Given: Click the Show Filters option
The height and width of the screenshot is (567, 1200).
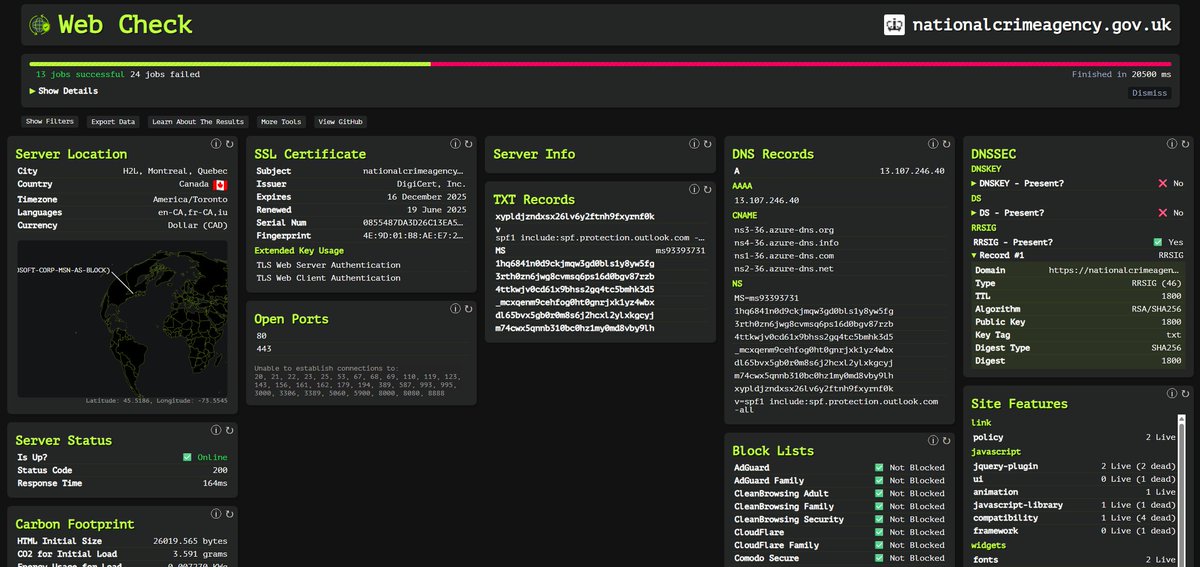Looking at the screenshot, I should (x=50, y=122).
